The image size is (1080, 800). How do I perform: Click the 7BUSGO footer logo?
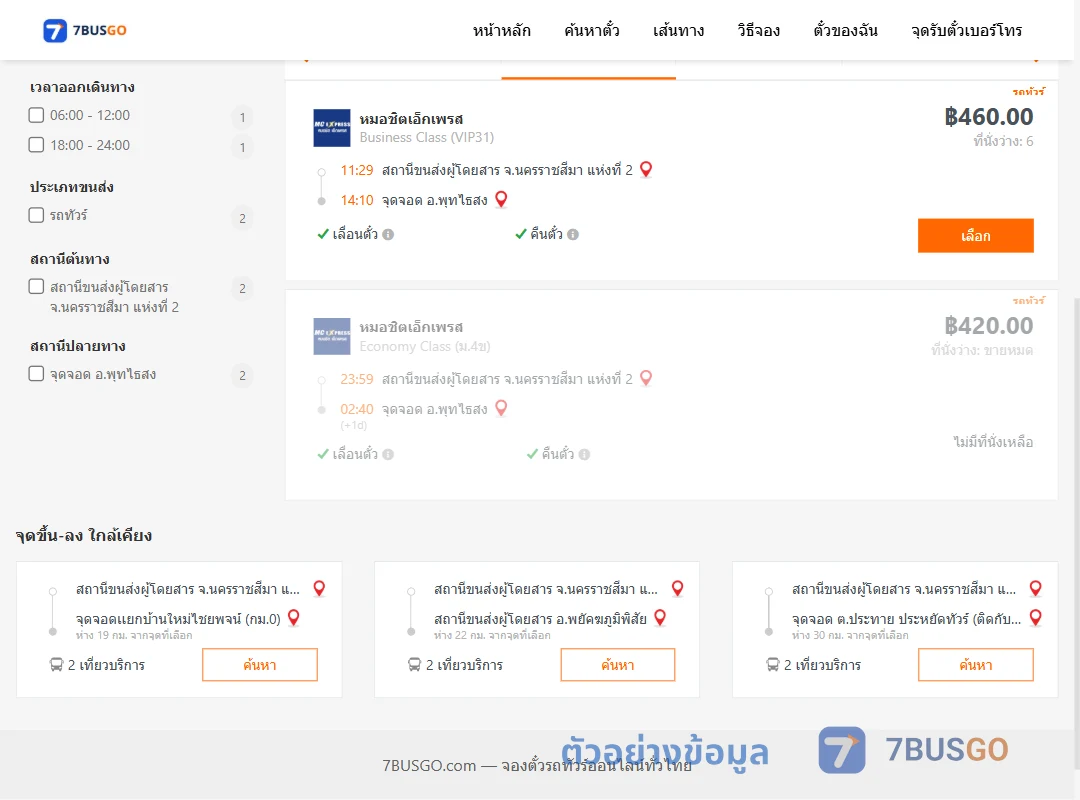pos(913,750)
